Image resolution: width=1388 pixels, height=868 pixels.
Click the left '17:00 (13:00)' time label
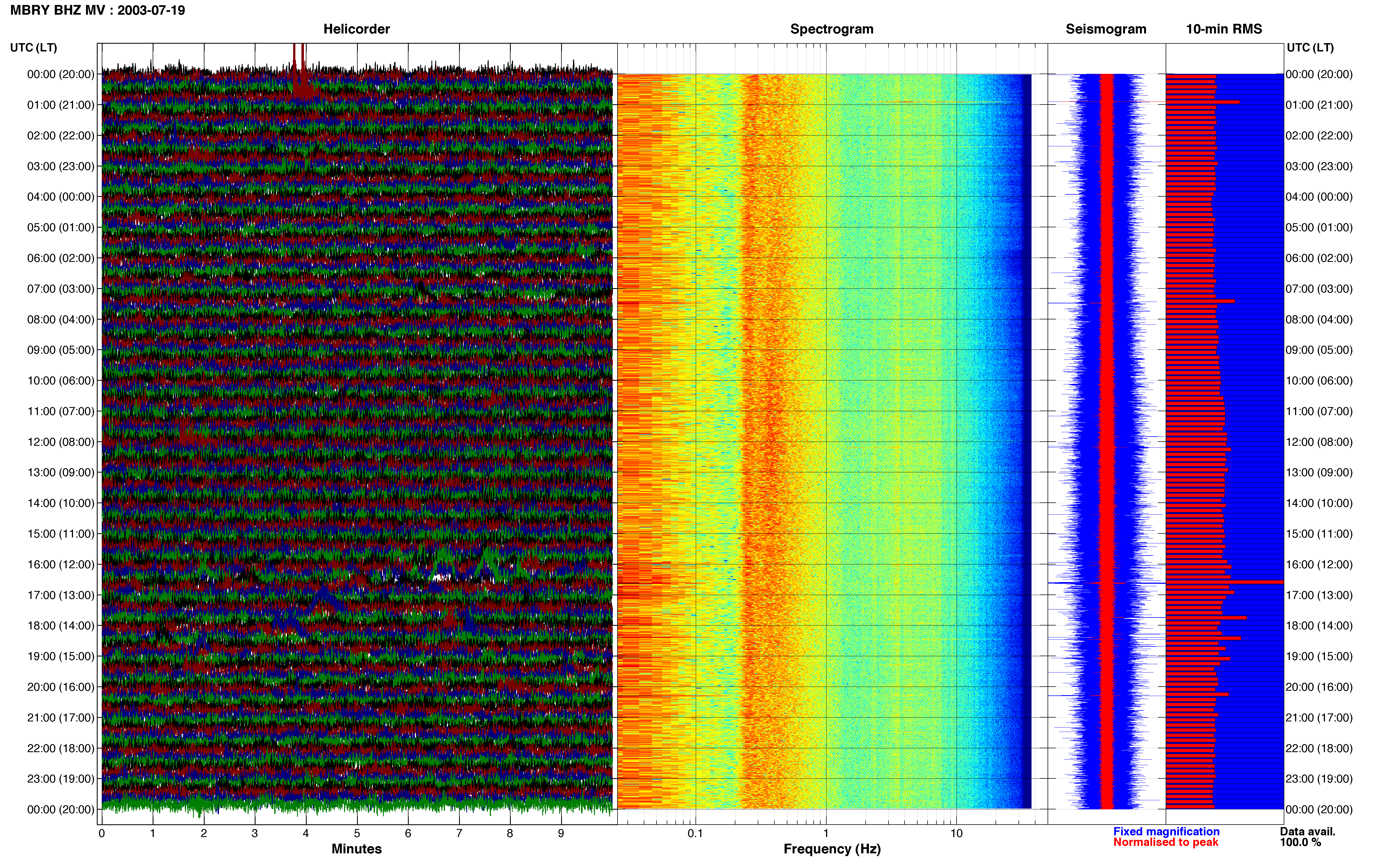click(61, 595)
